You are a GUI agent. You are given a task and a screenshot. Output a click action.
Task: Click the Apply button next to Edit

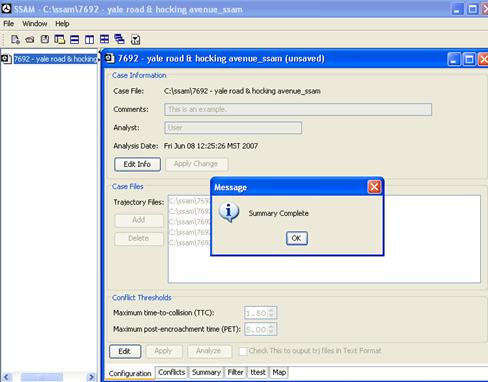(x=164, y=351)
